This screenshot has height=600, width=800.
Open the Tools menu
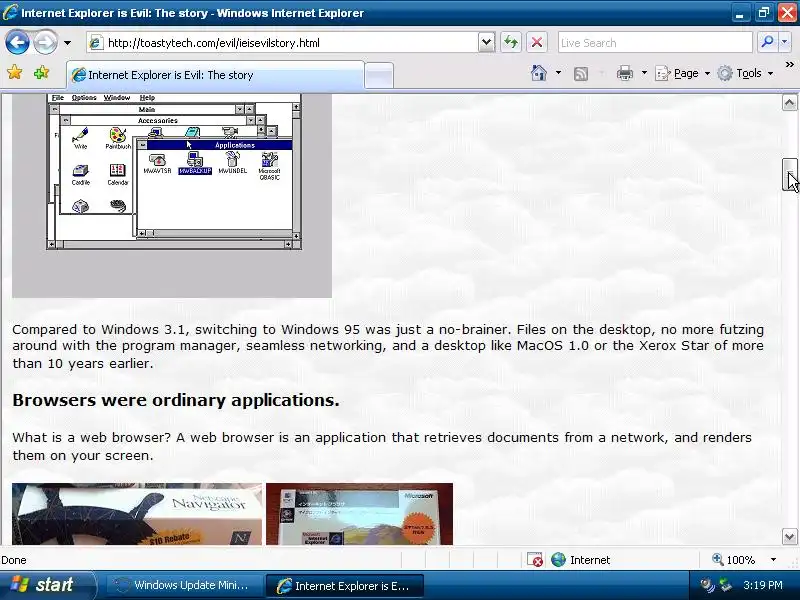click(745, 73)
